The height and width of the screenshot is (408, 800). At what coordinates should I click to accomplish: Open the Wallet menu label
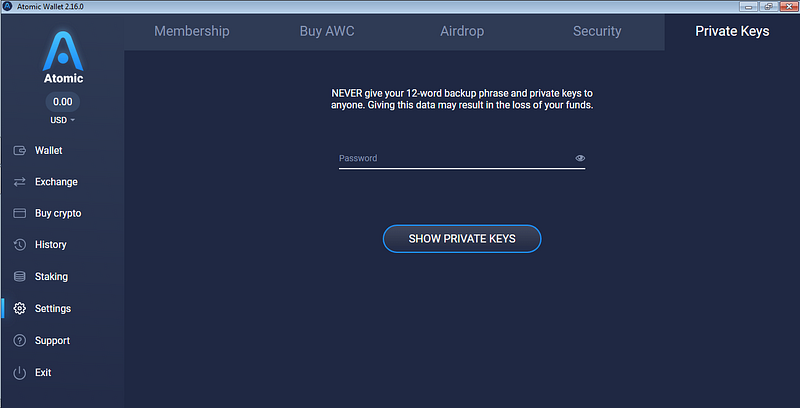point(48,150)
